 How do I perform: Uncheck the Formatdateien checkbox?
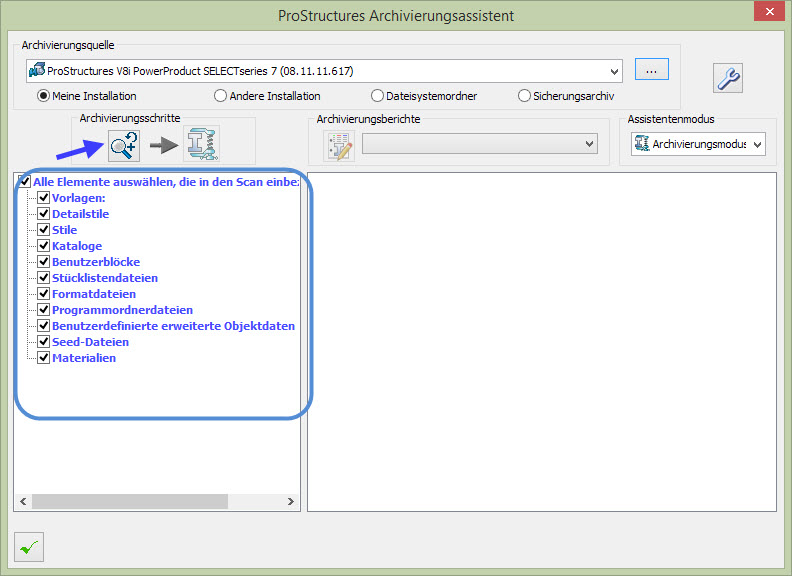click(x=43, y=294)
